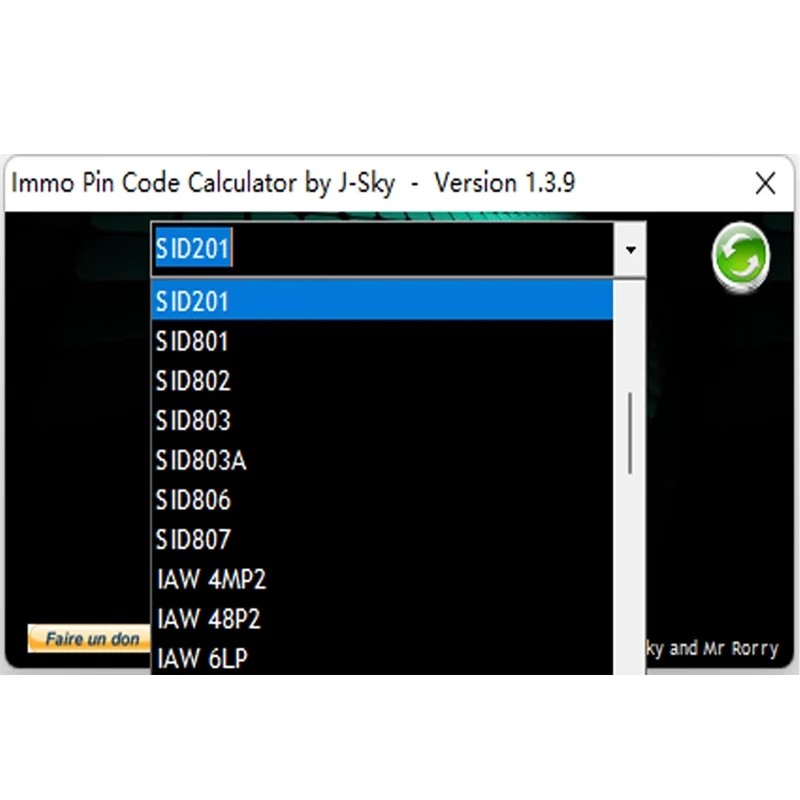The width and height of the screenshot is (800, 800).
Task: Open the ECU type dropdown arrow
Action: pyautogui.click(x=631, y=249)
